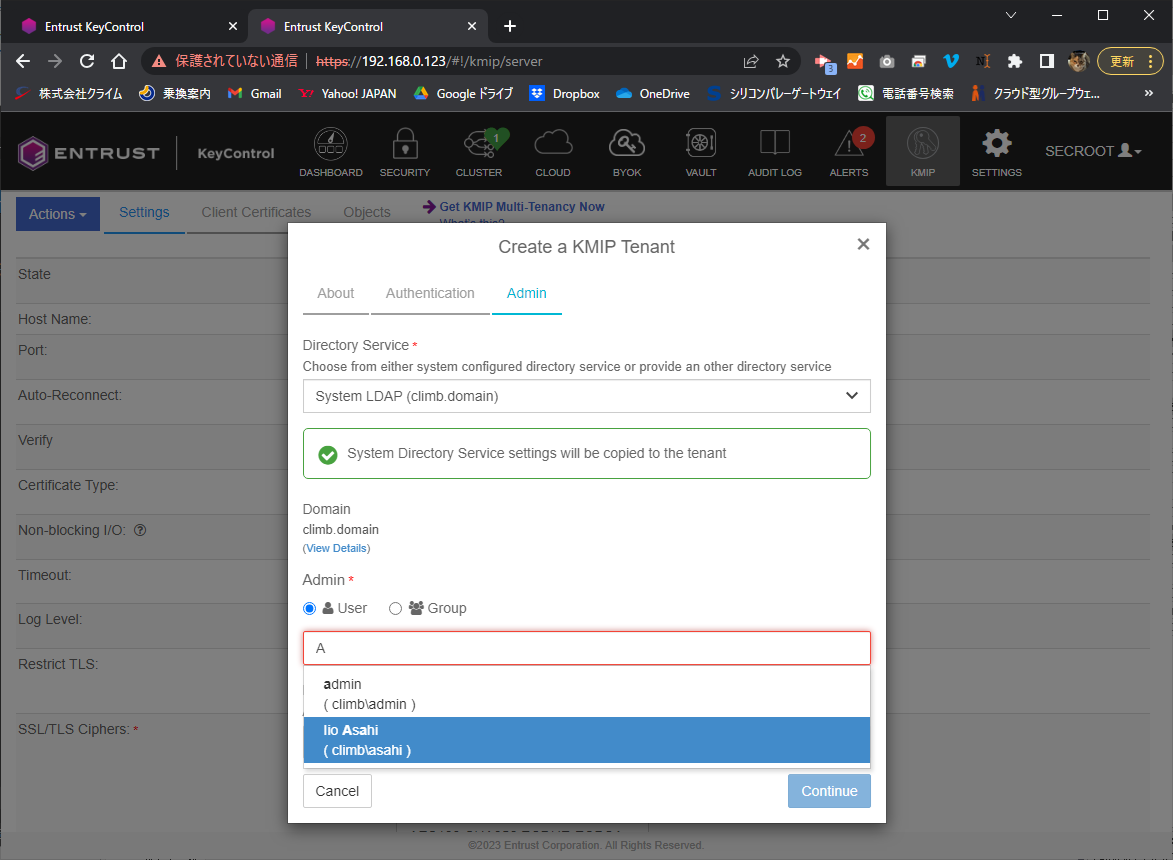Open the Directory Service dropdown
Screen dimensions: 1173x860
coord(586,396)
